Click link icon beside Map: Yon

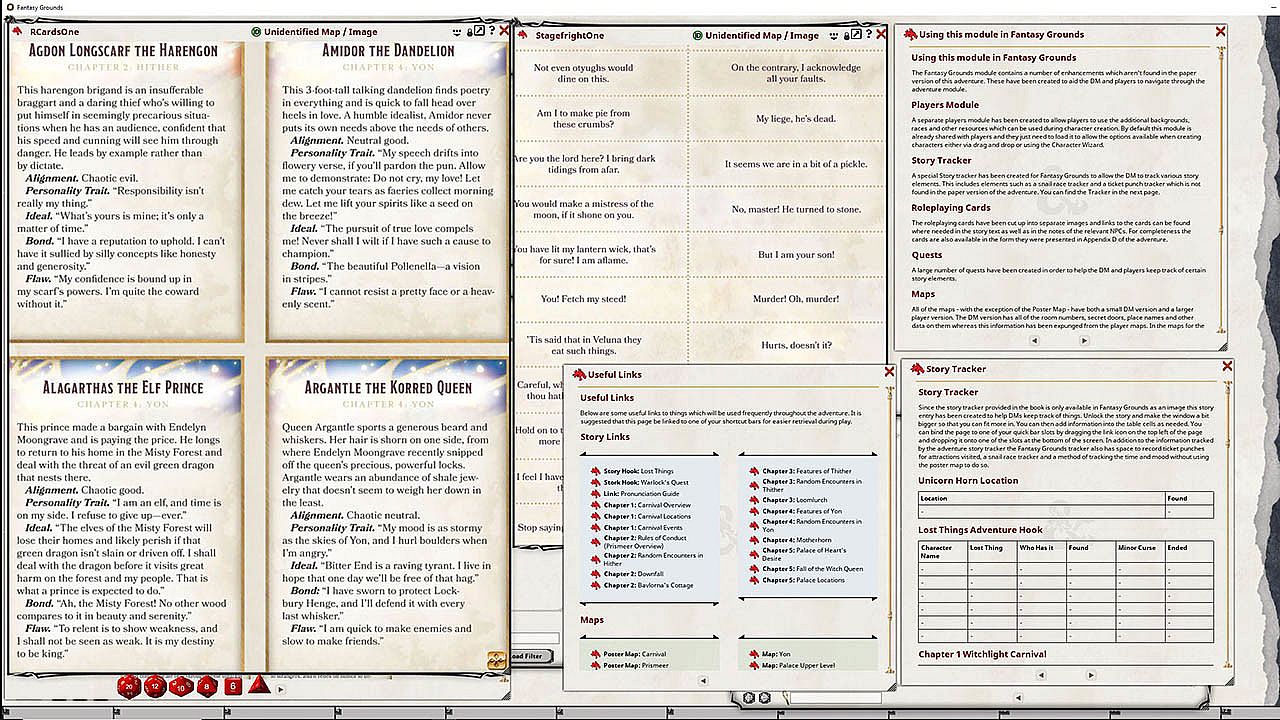[x=755, y=654]
